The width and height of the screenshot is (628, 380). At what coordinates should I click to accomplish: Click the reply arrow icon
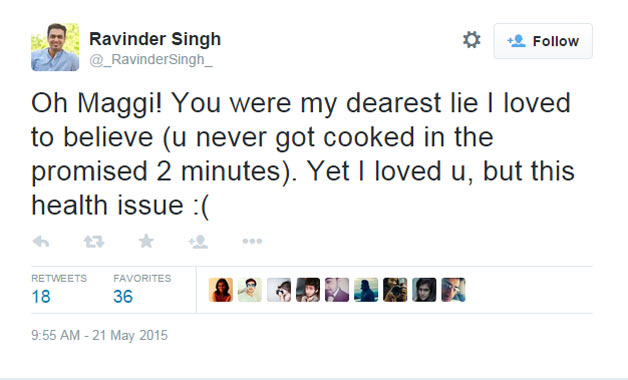click(41, 241)
